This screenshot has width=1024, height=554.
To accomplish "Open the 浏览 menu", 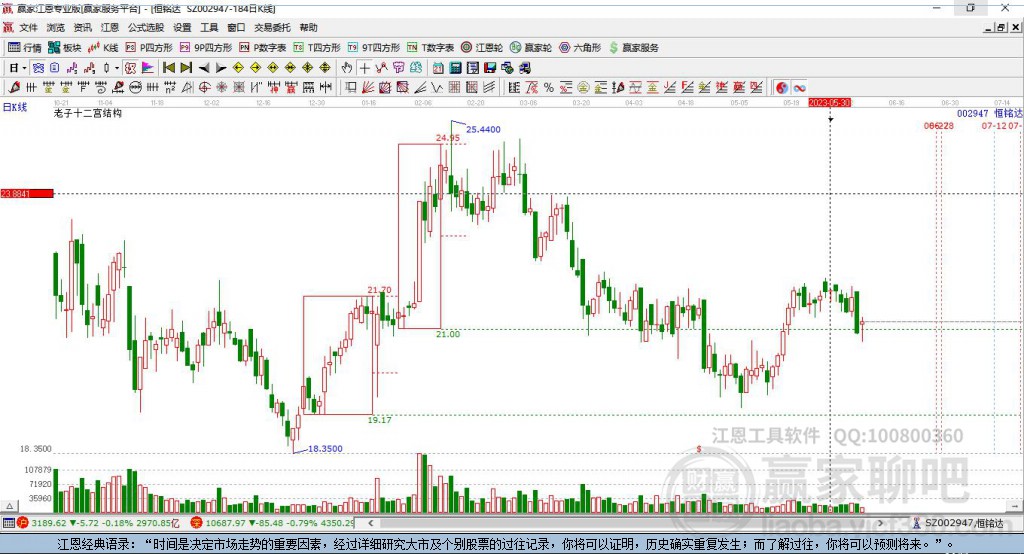I will 56,27.
